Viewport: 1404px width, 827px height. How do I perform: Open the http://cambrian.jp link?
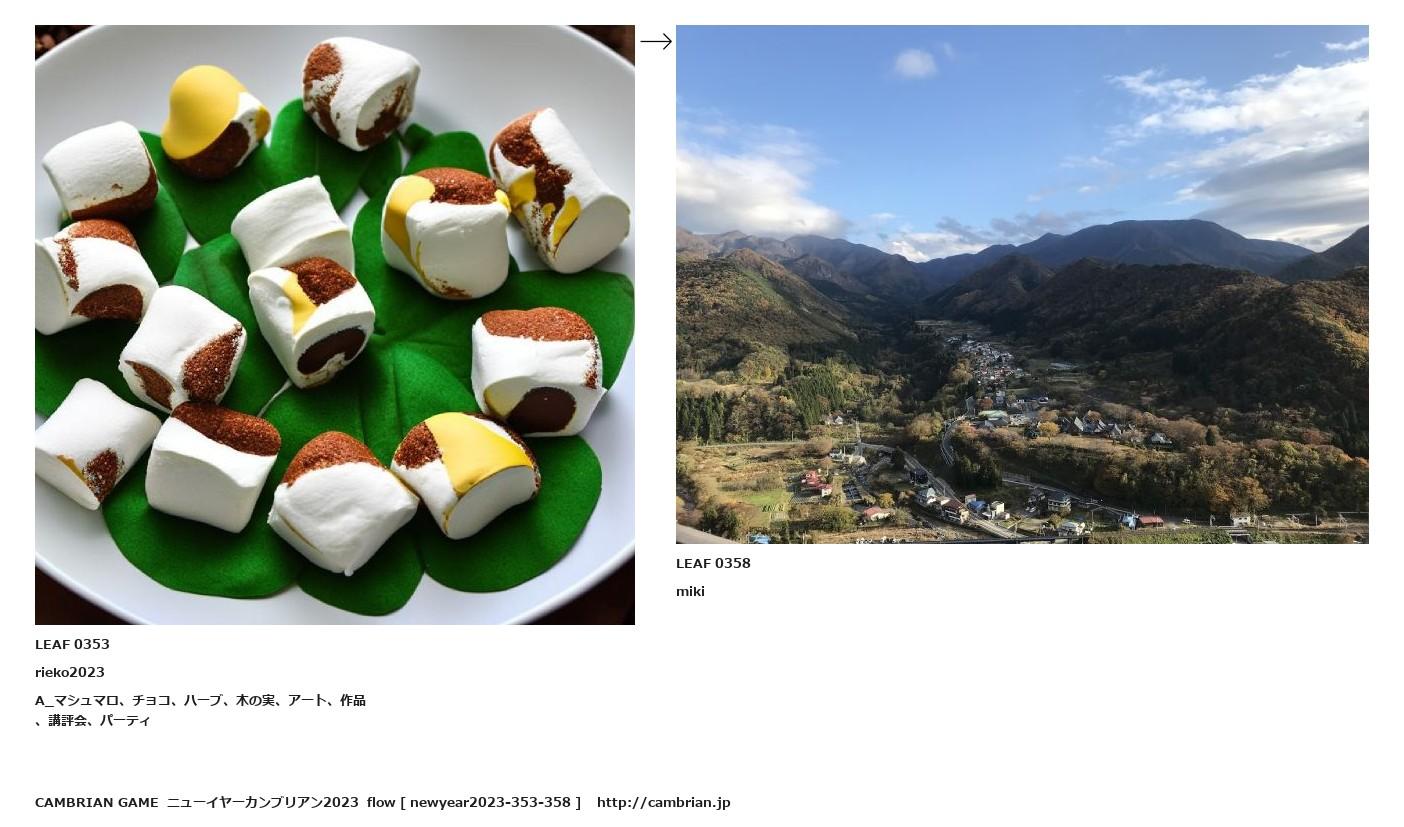pyautogui.click(x=664, y=802)
